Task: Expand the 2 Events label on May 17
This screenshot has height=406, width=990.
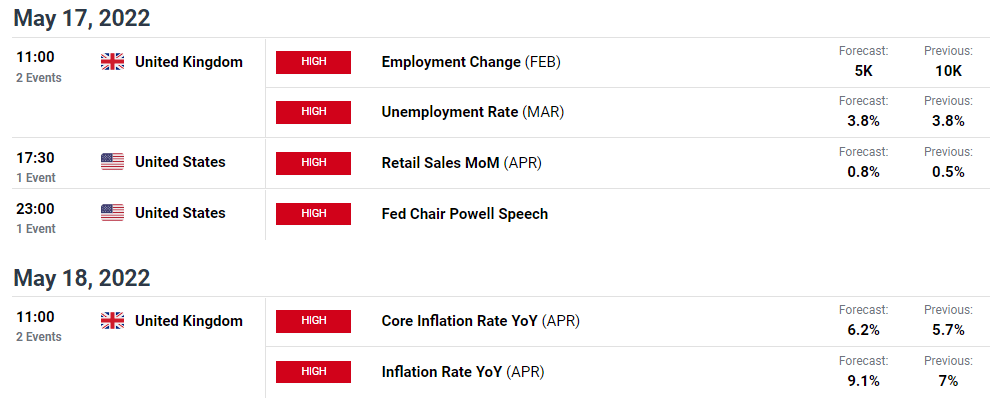Action: click(x=39, y=78)
